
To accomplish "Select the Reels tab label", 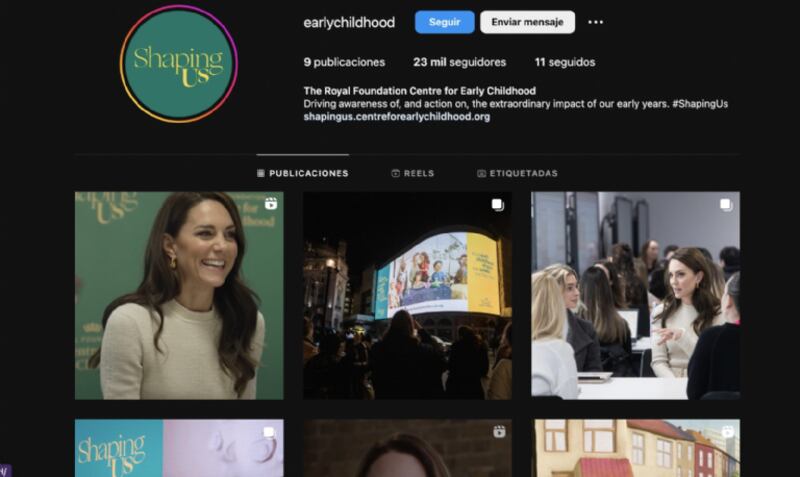I will click(418, 173).
